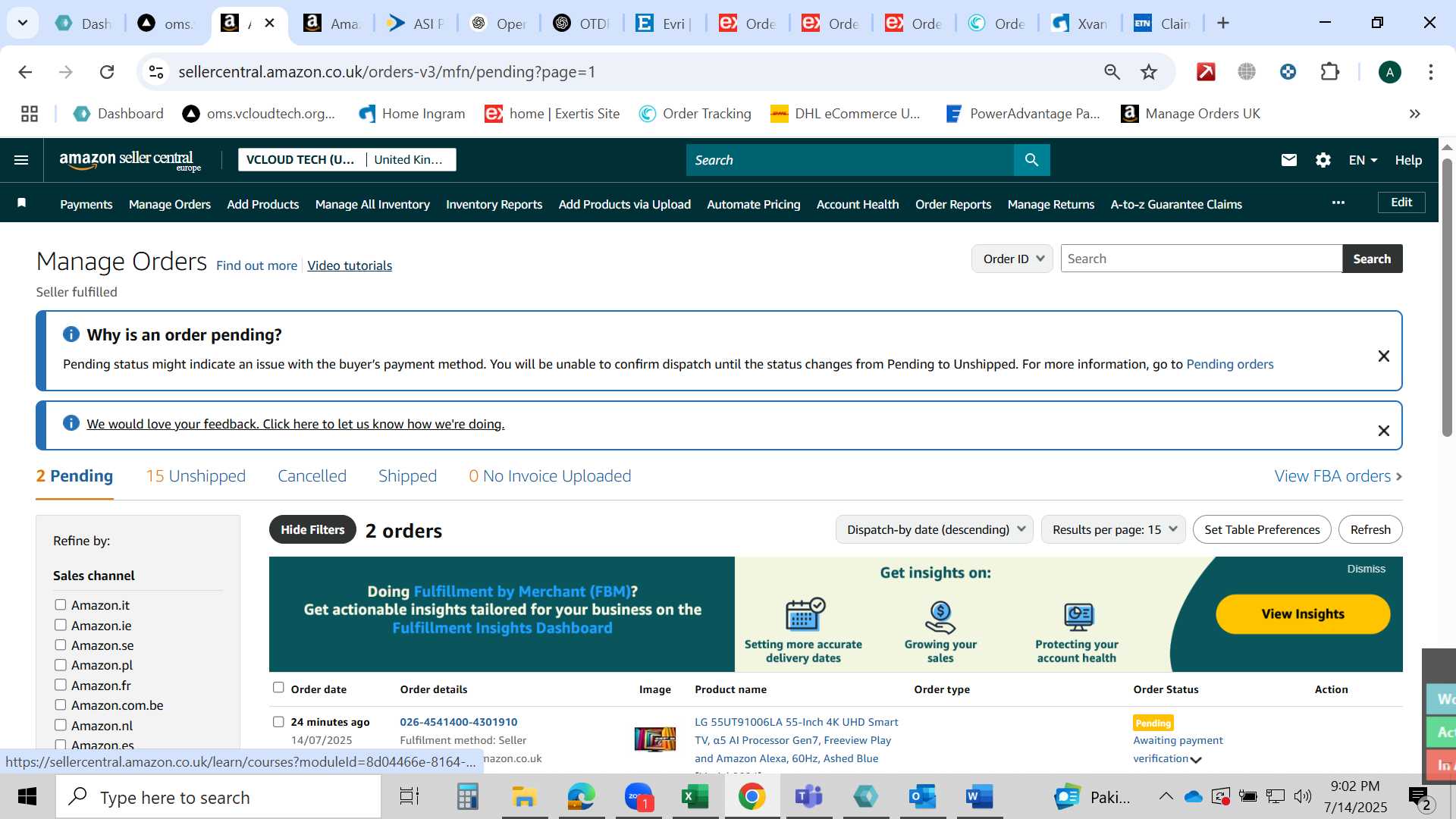Open the Windows Start button
Image resolution: width=1456 pixels, height=819 pixels.
[x=27, y=797]
